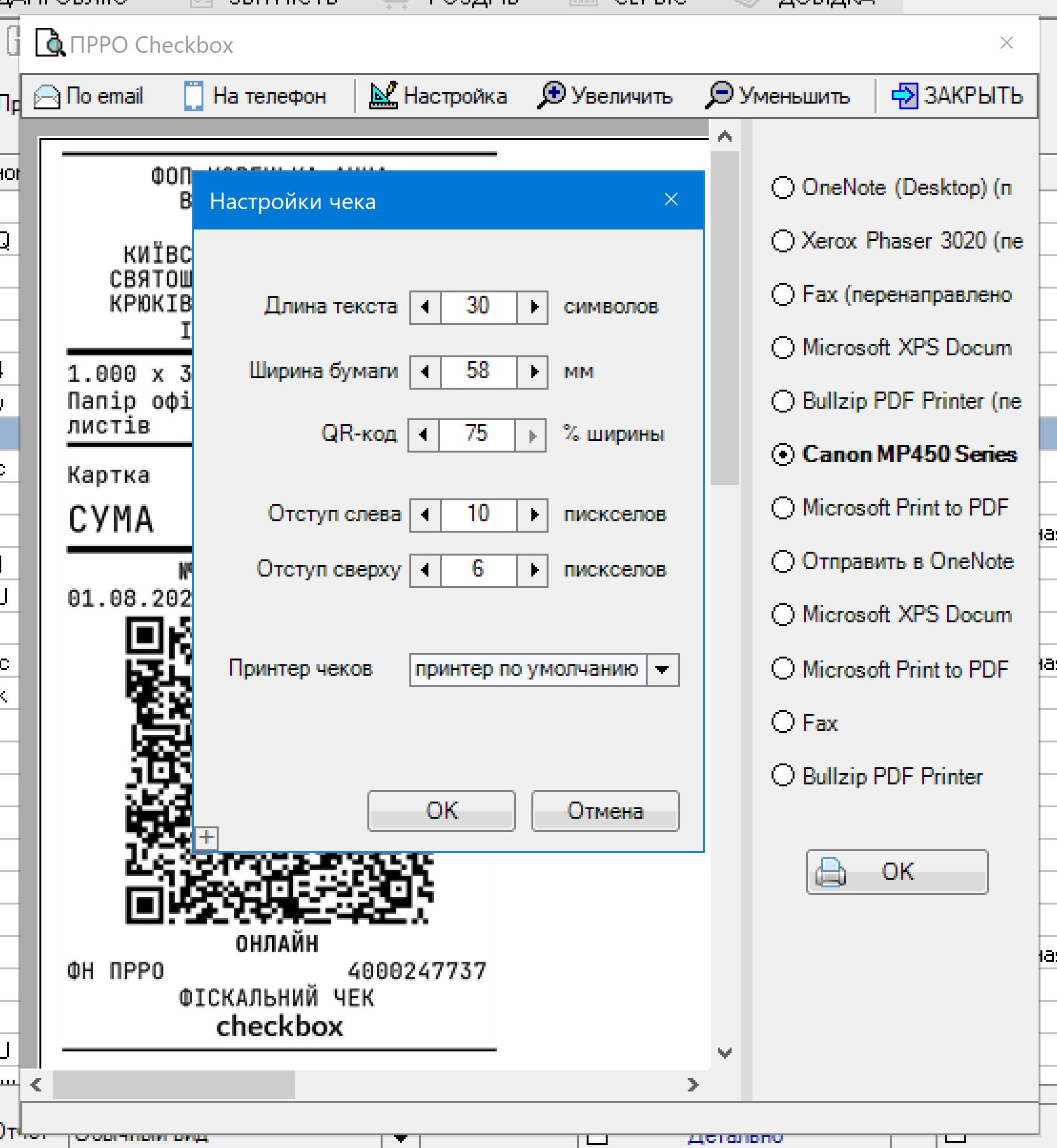Confirm receipt settings with OK button

point(441,810)
